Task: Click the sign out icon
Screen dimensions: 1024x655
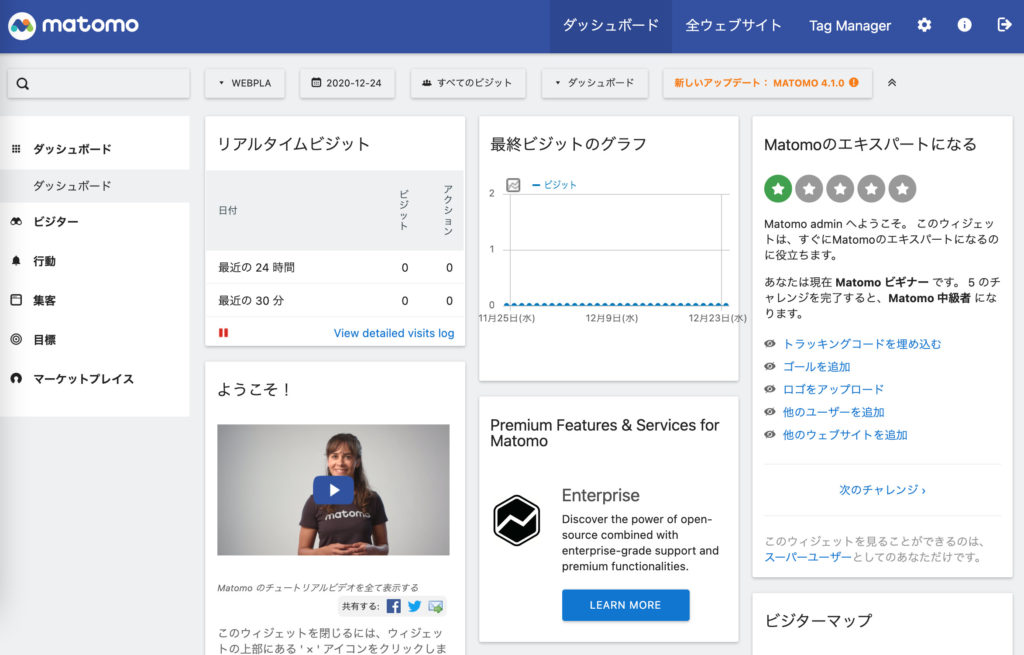Action: pyautogui.click(x=1004, y=25)
